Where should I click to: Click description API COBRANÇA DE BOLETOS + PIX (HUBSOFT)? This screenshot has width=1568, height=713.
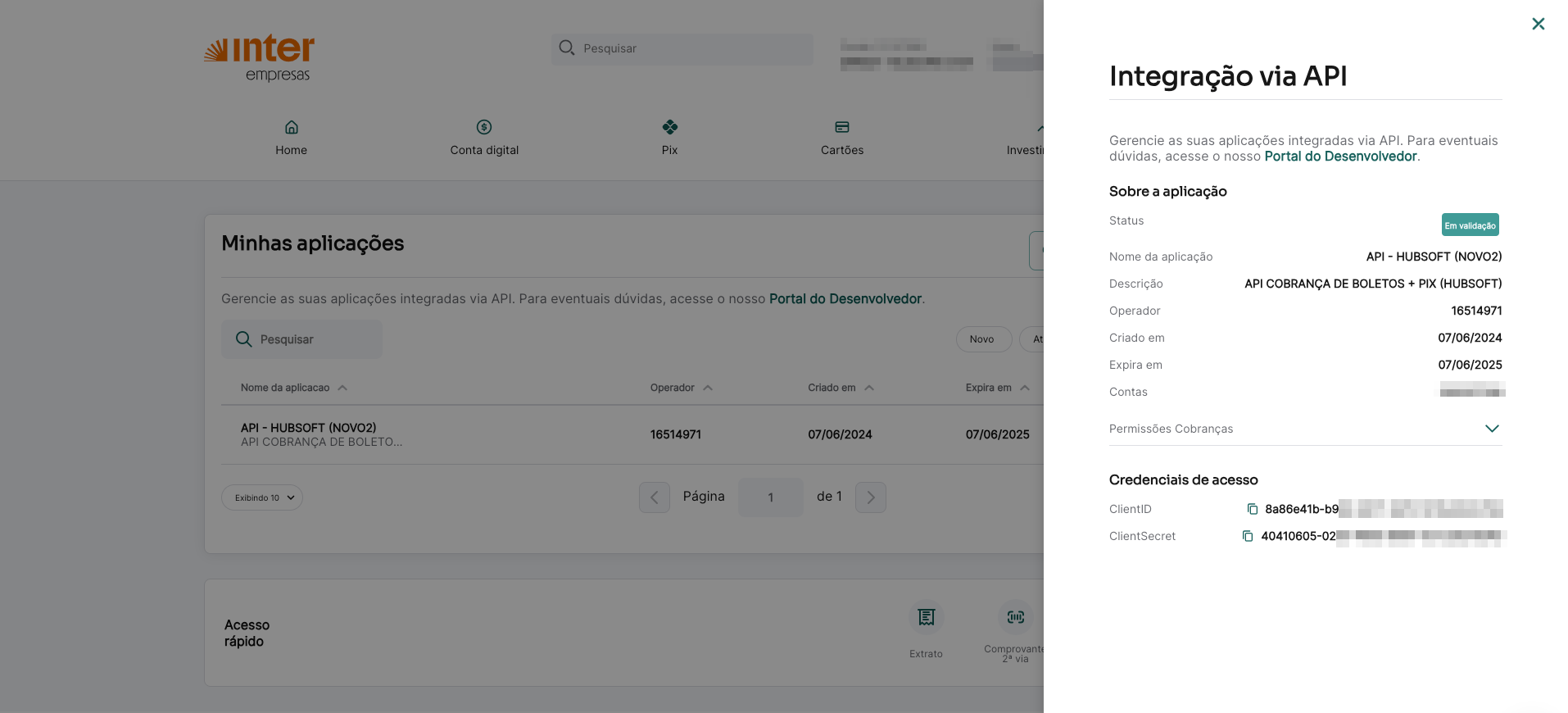(x=1373, y=284)
